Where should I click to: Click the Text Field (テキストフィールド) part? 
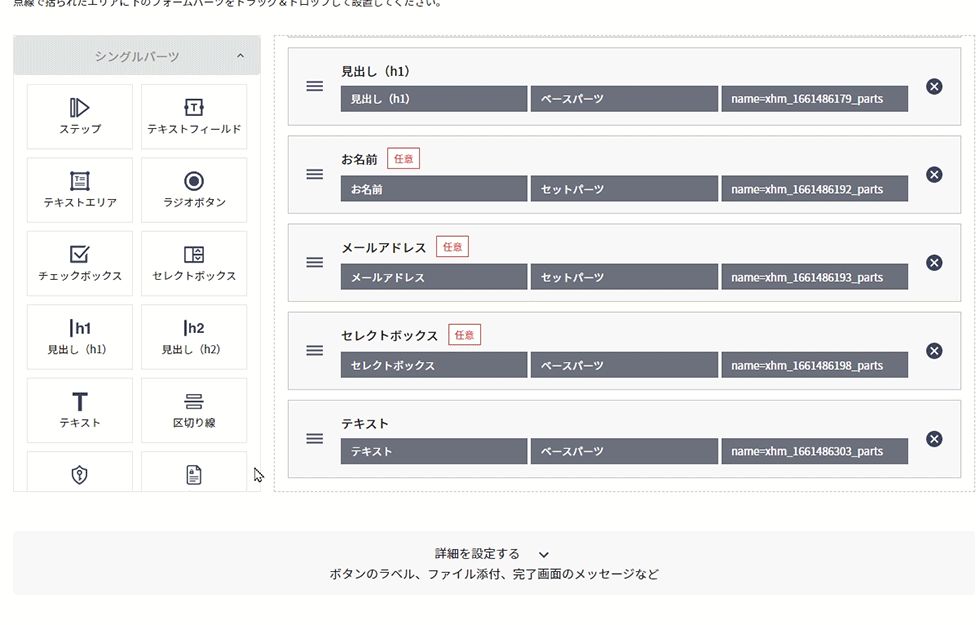(x=194, y=116)
